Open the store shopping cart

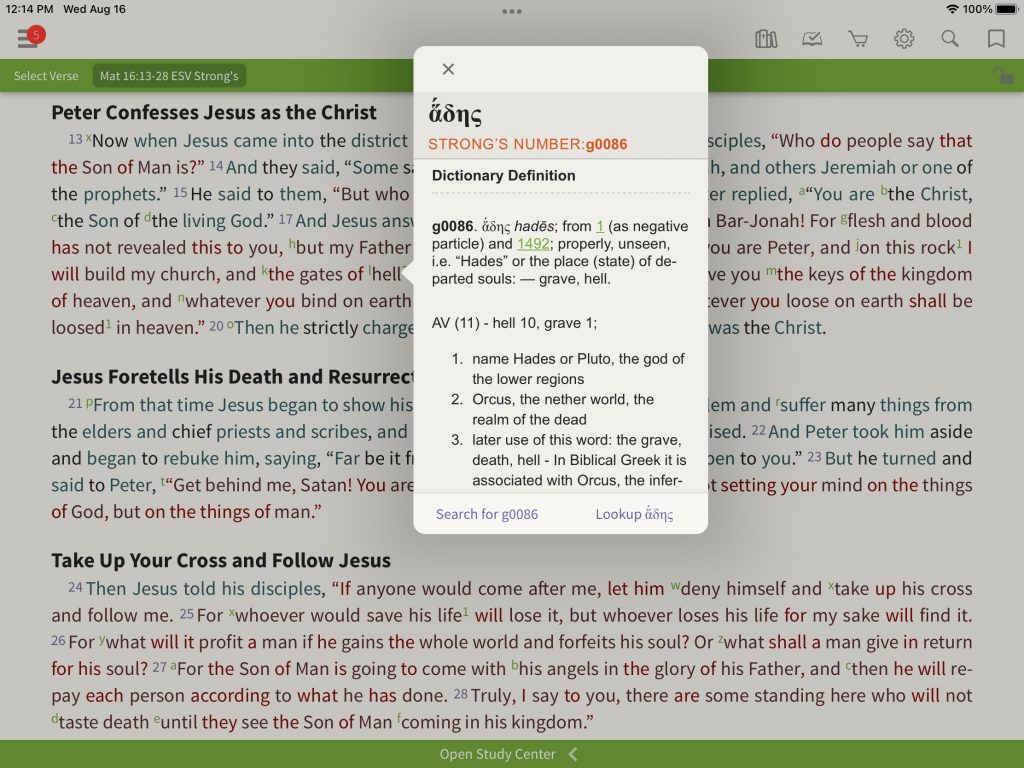coord(858,39)
